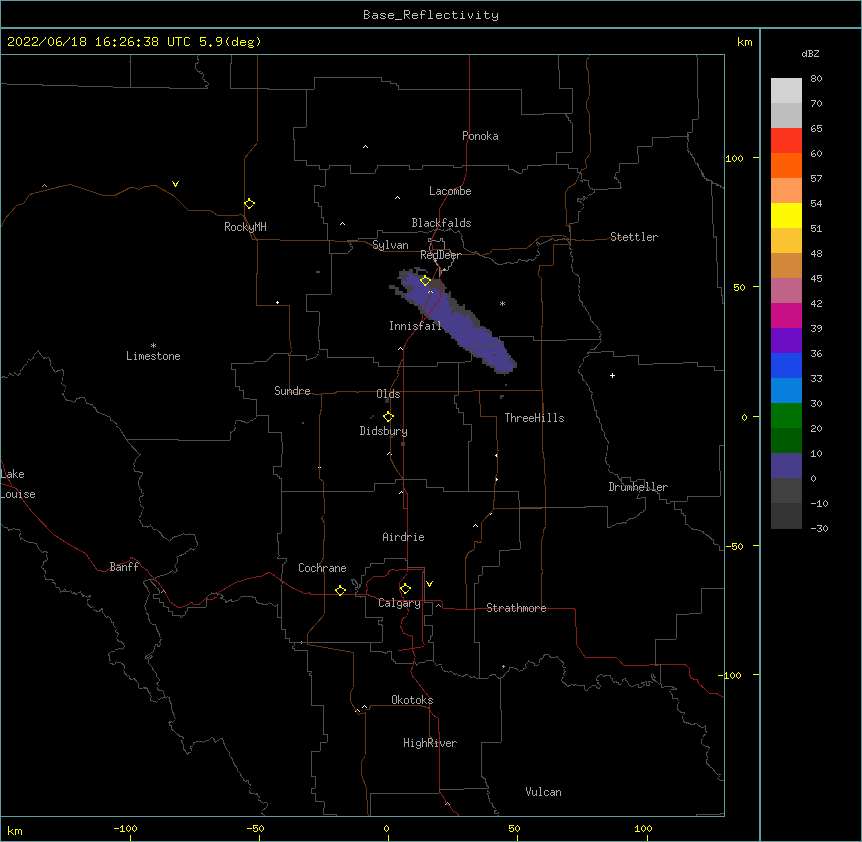This screenshot has height=842, width=862.
Task: Click the RedDeer city label
Action: click(x=440, y=255)
